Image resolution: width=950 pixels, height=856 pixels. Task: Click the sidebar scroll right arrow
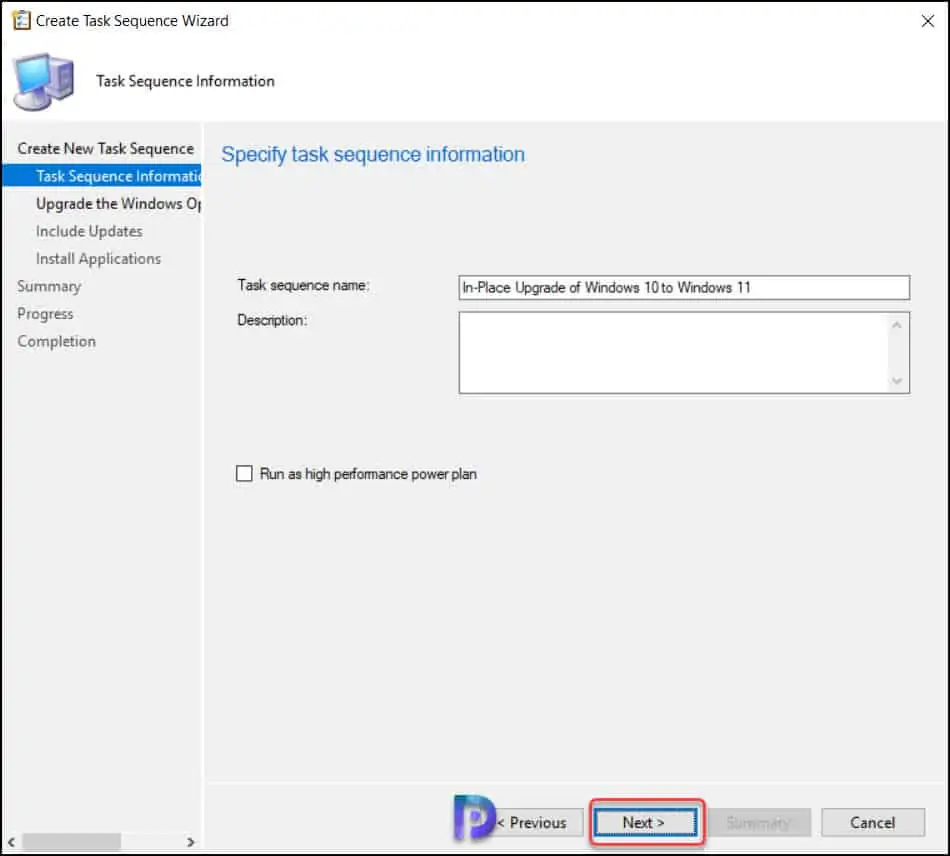pos(190,842)
